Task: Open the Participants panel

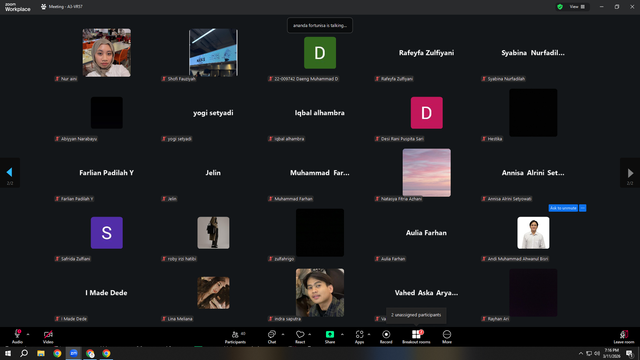Action: 236,336
